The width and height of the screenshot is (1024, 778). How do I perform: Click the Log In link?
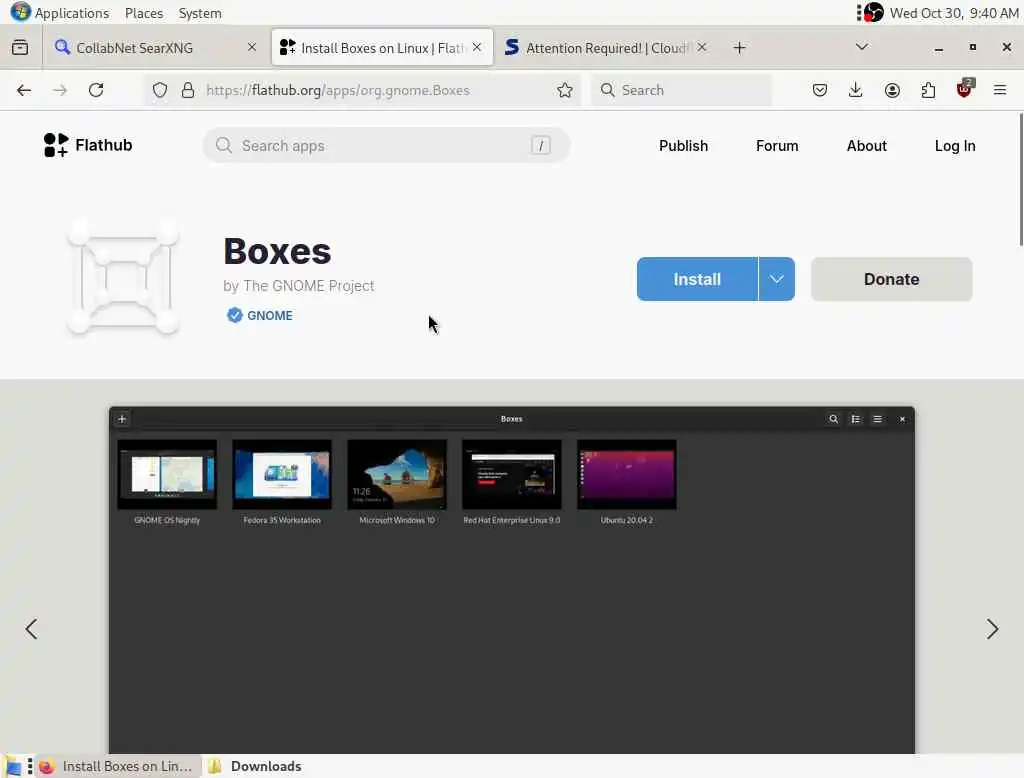pos(955,146)
